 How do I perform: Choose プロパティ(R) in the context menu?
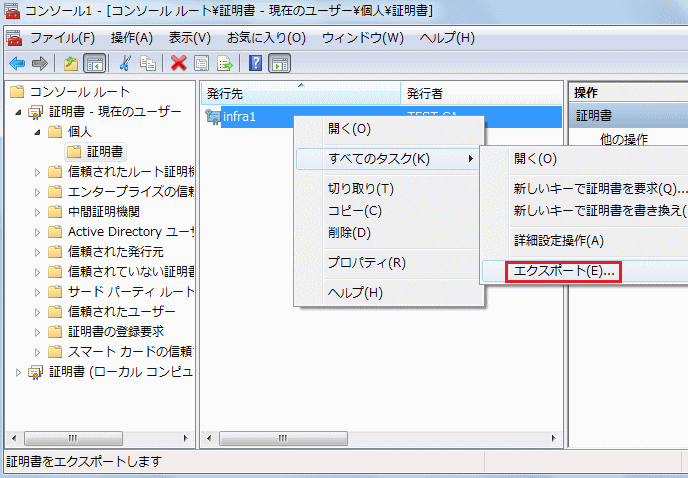(x=367, y=263)
